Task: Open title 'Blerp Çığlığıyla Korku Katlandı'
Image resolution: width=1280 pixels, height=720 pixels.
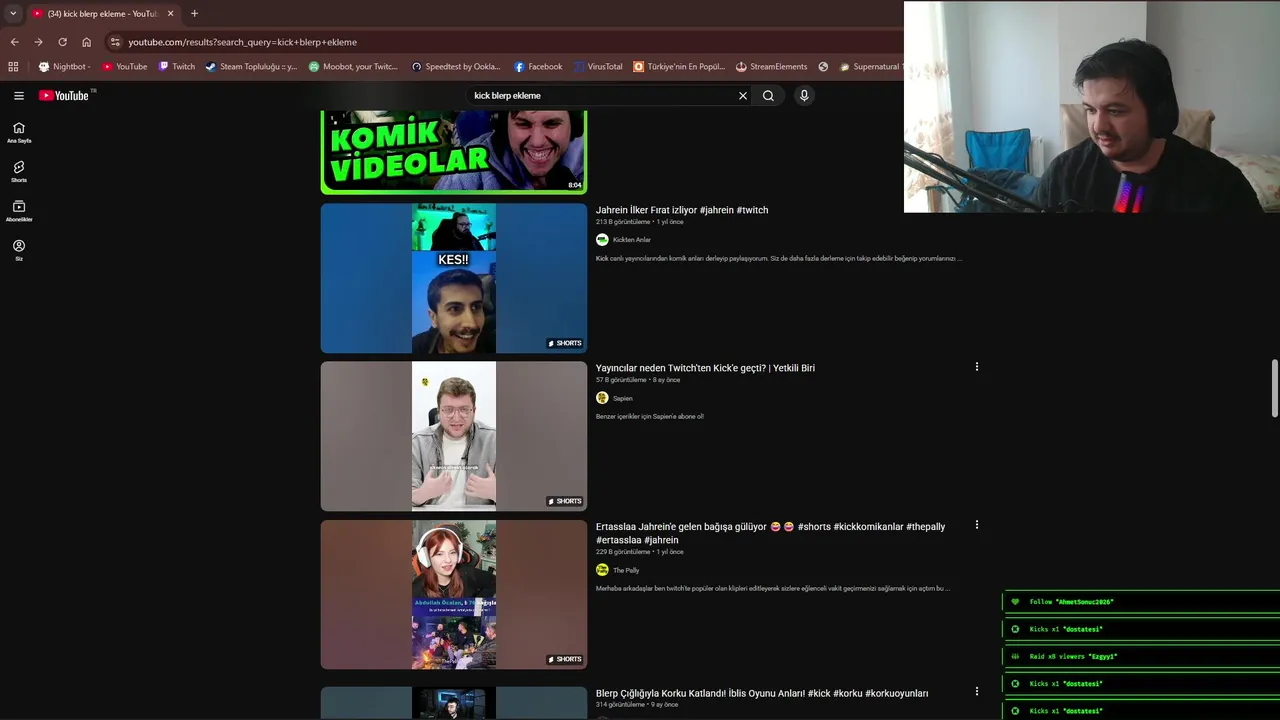Action: (762, 693)
